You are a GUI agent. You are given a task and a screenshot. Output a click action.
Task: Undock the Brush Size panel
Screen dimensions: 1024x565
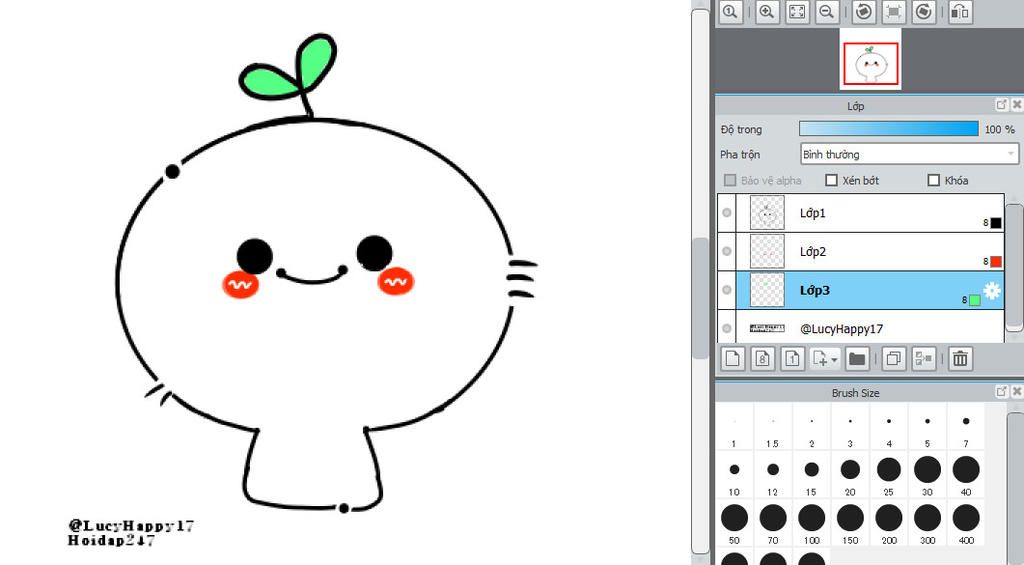1002,391
